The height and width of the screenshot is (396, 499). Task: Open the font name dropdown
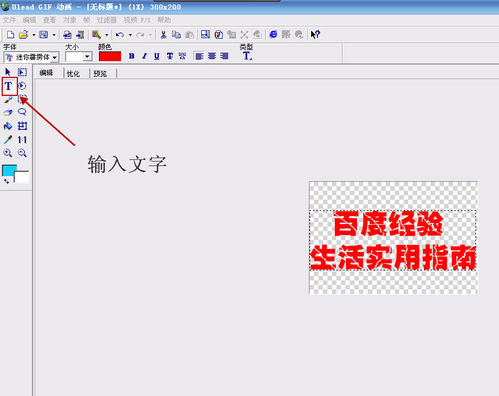pos(55,57)
